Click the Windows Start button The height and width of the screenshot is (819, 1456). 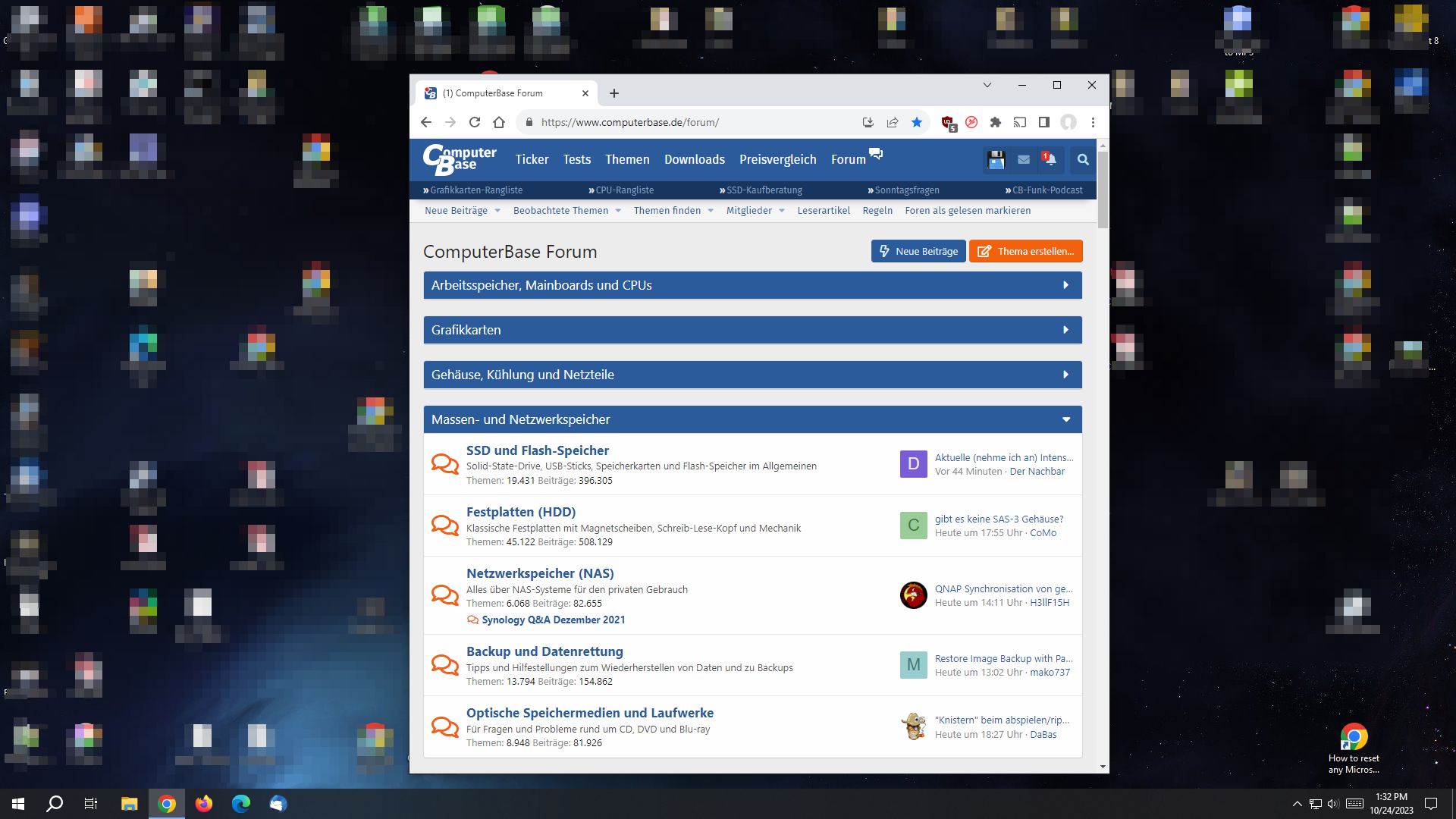[x=18, y=804]
